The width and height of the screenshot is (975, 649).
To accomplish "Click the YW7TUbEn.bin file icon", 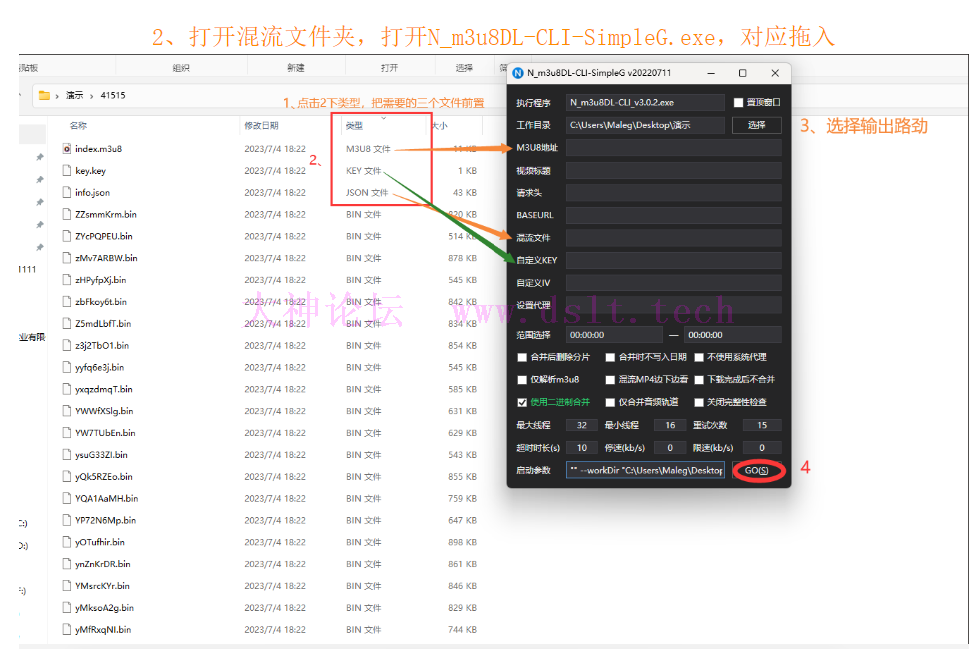I will pos(67,433).
